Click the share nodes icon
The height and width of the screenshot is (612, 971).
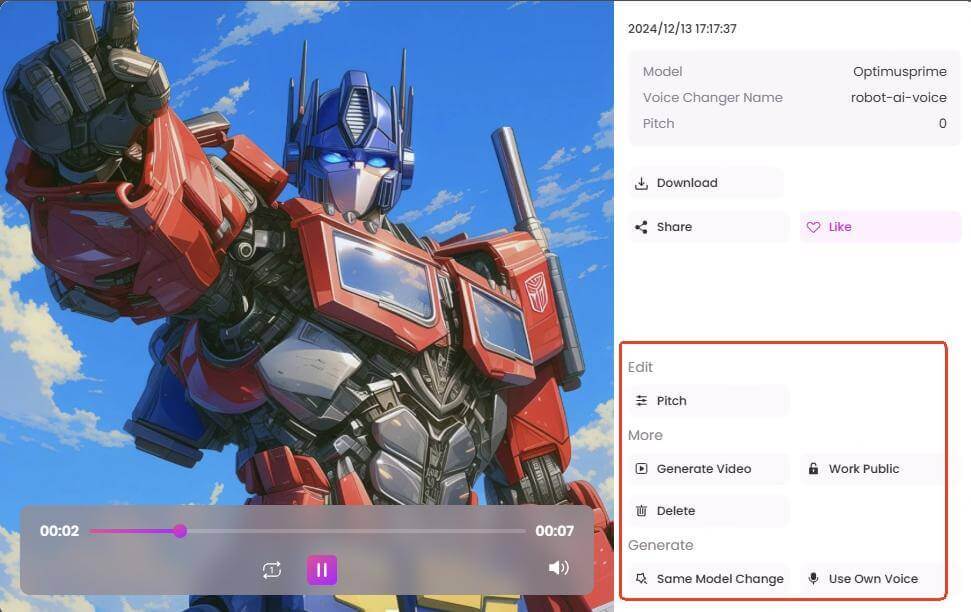642,227
